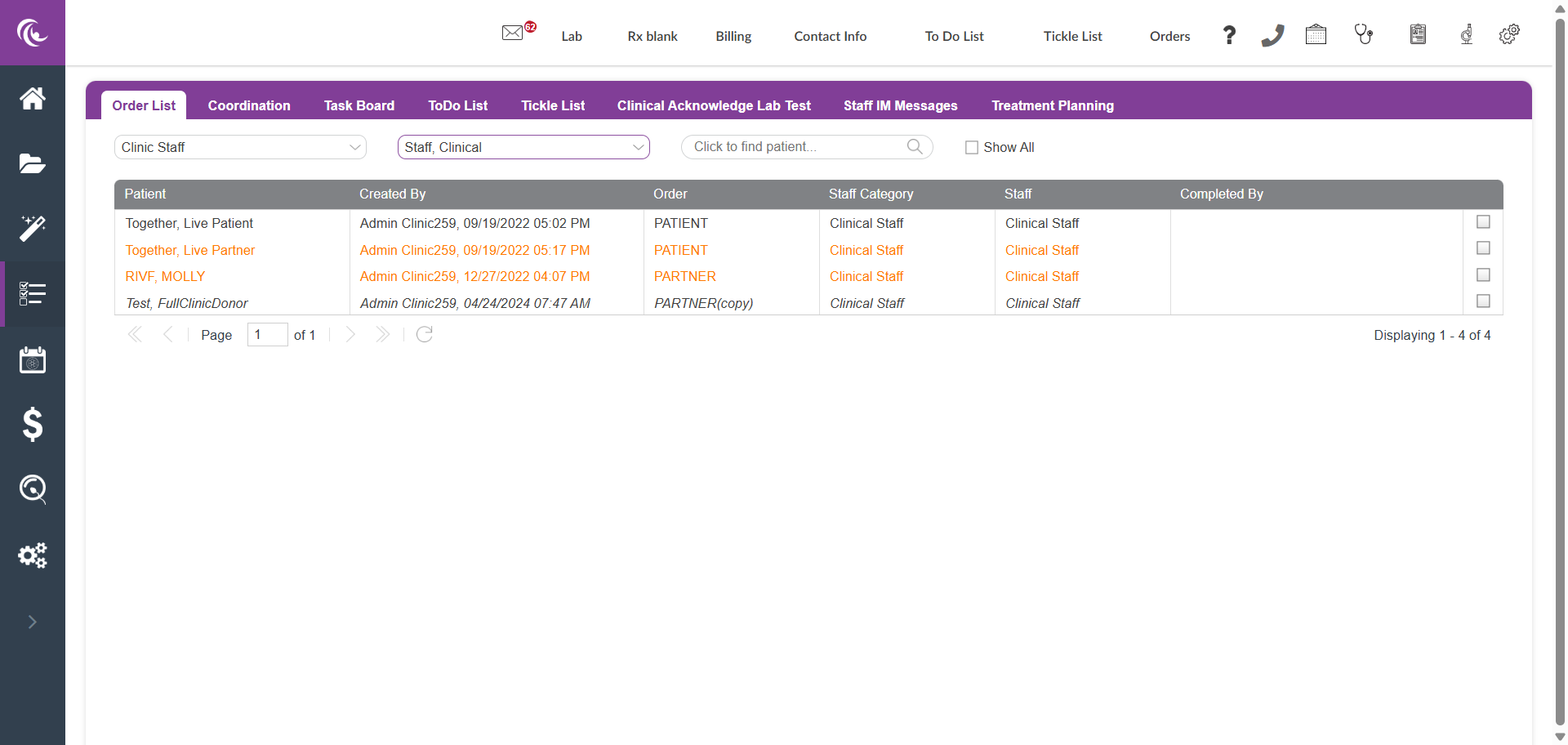Click the magic wand sidebar icon
The image size is (1568, 745).
33,229
